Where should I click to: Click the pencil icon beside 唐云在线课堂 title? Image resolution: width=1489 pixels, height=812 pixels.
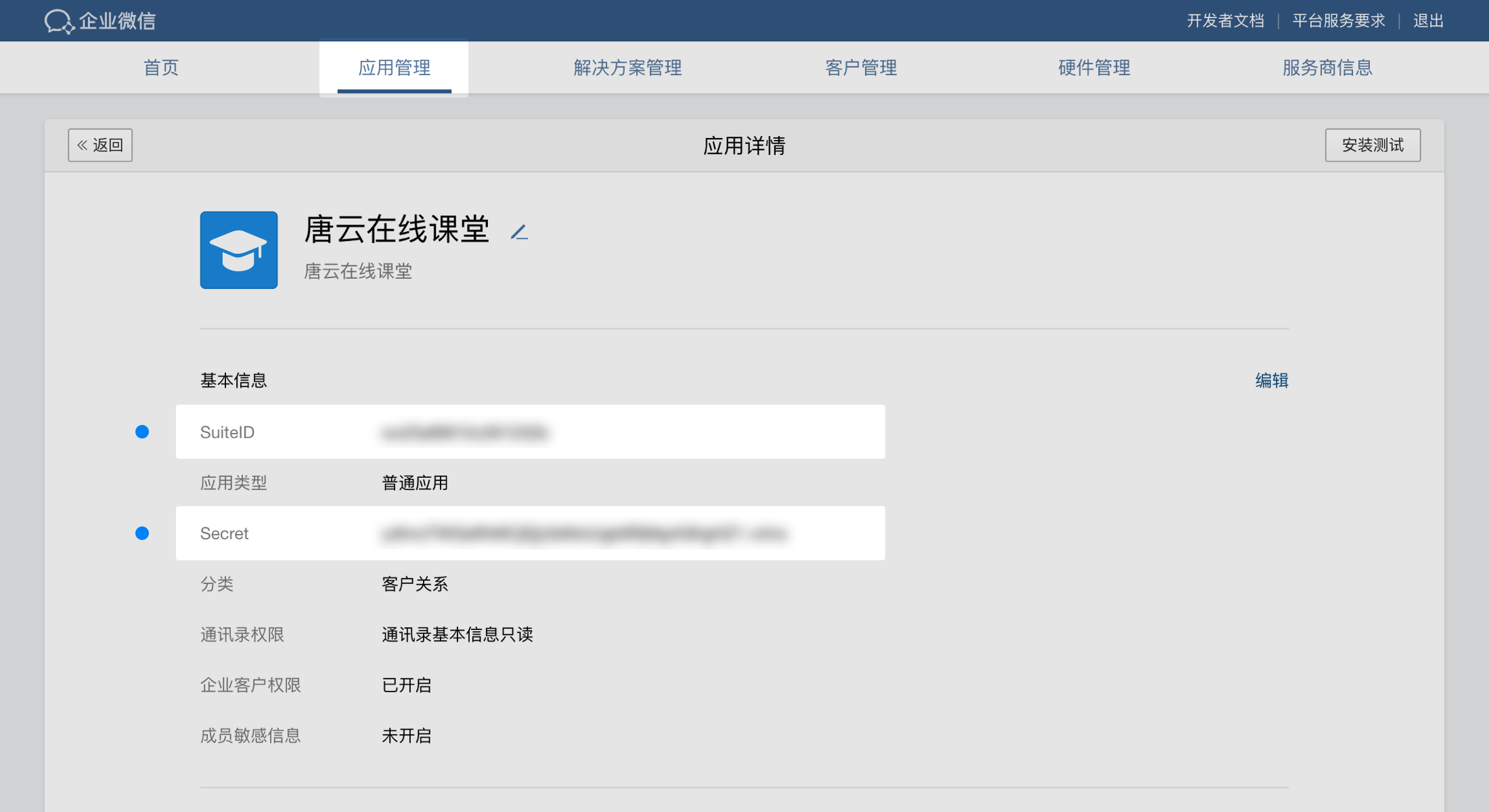pyautogui.click(x=519, y=232)
